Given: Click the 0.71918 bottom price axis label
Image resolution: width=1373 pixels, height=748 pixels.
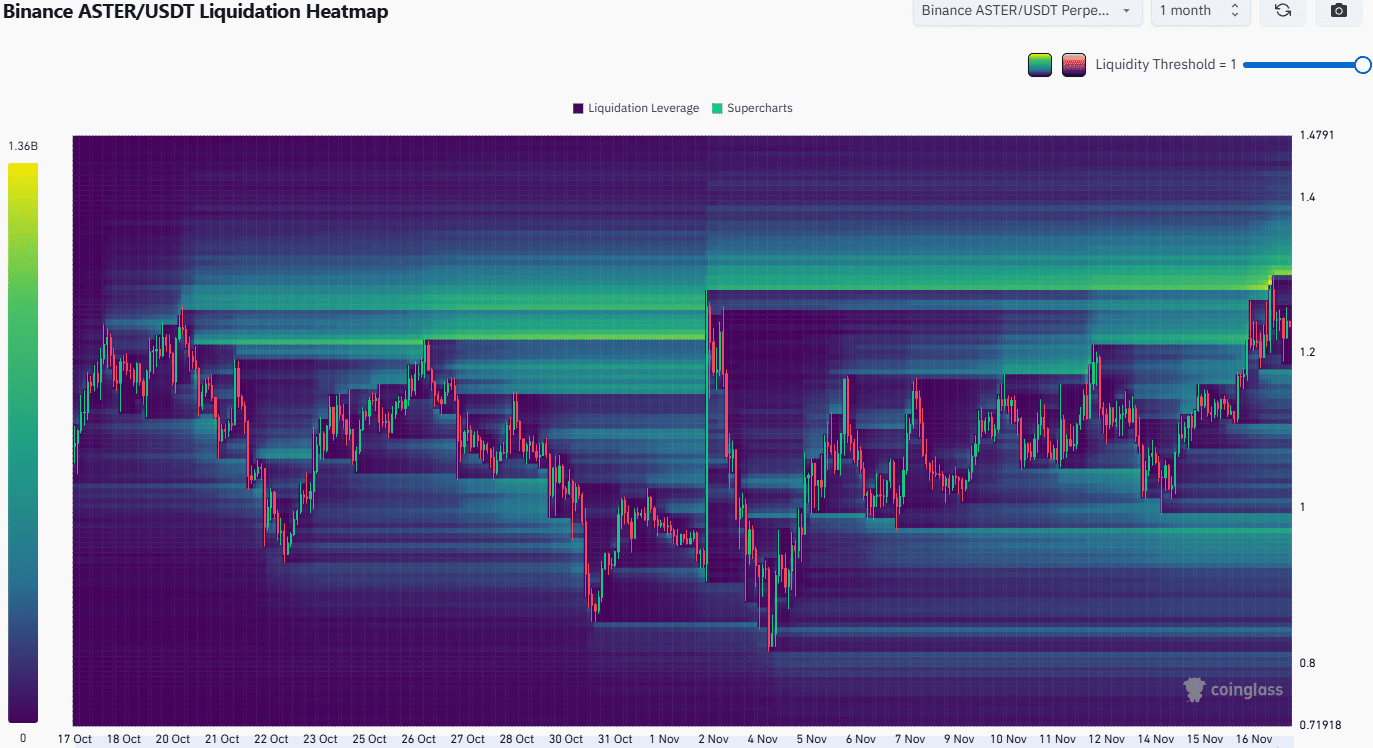Looking at the screenshot, I should tap(1321, 724).
